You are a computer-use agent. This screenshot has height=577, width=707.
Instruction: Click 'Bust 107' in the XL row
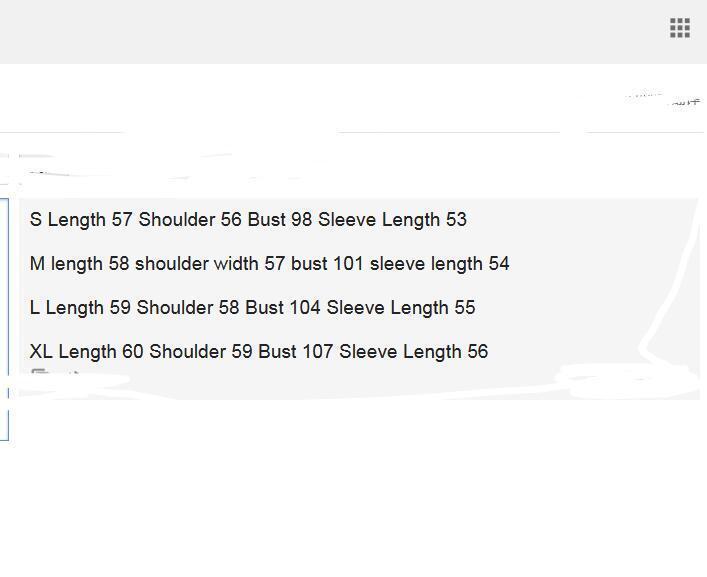pyautogui.click(x=296, y=352)
